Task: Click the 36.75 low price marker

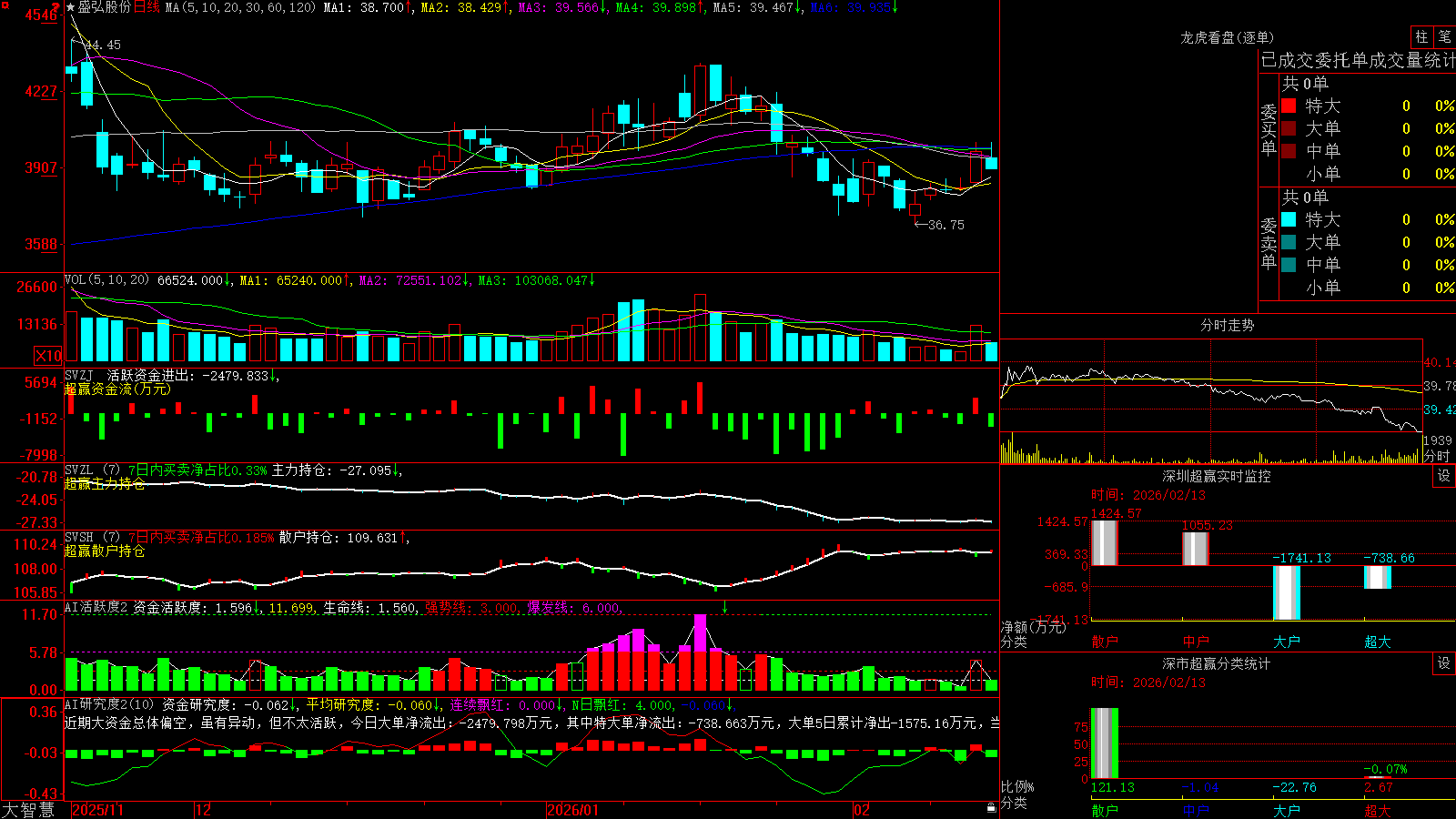Action: tap(946, 225)
